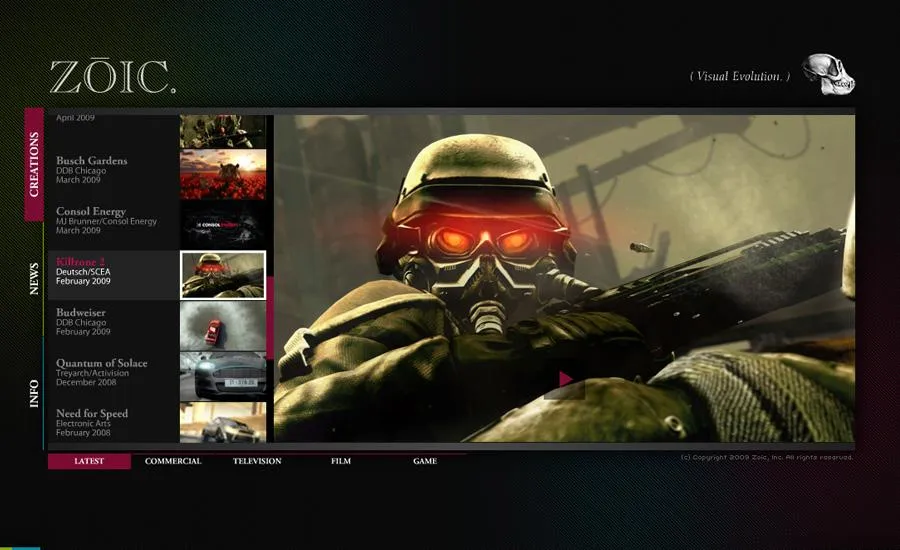
Task: Open the CREATIONS side tab
Action: (x=34, y=164)
